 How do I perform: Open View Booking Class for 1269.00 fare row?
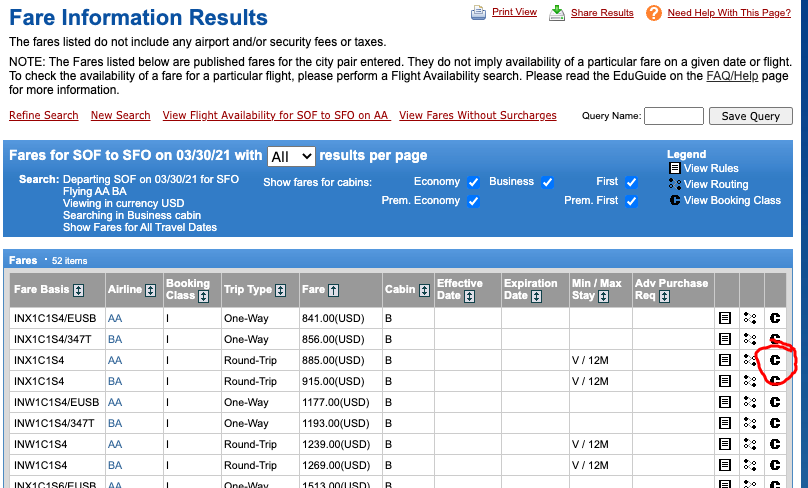[x=775, y=465]
